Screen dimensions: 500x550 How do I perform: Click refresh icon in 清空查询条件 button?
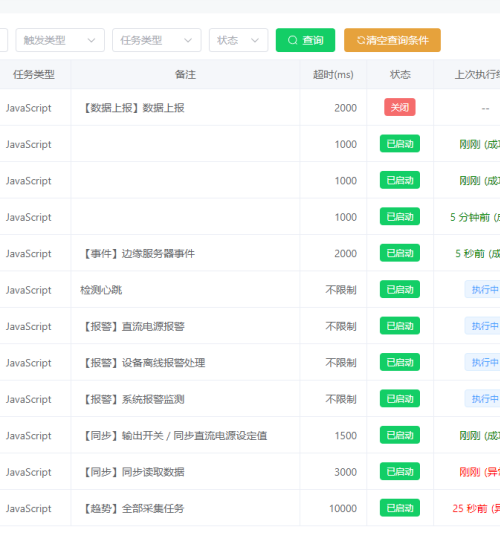(361, 40)
